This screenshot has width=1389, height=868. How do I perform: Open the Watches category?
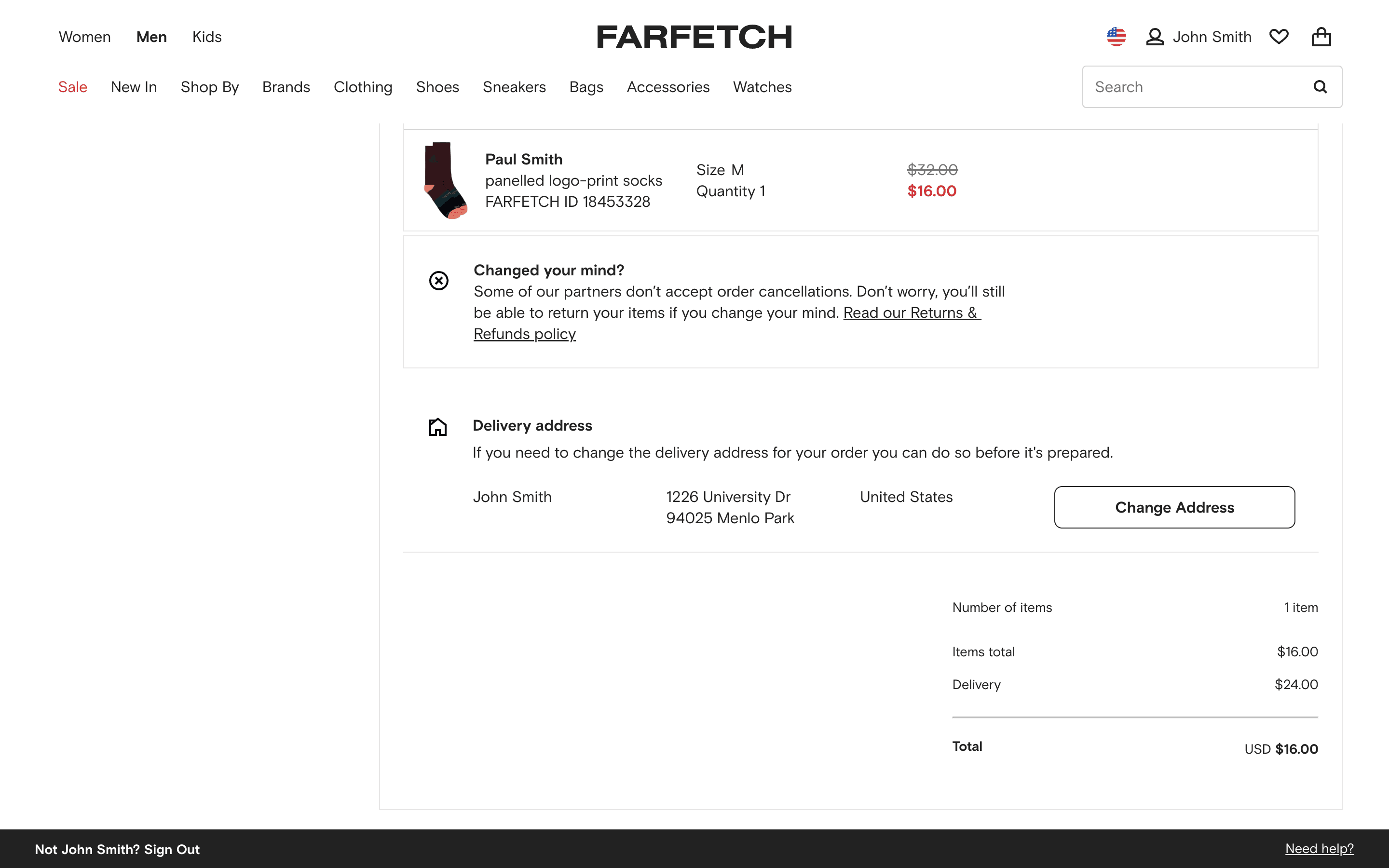[762, 87]
